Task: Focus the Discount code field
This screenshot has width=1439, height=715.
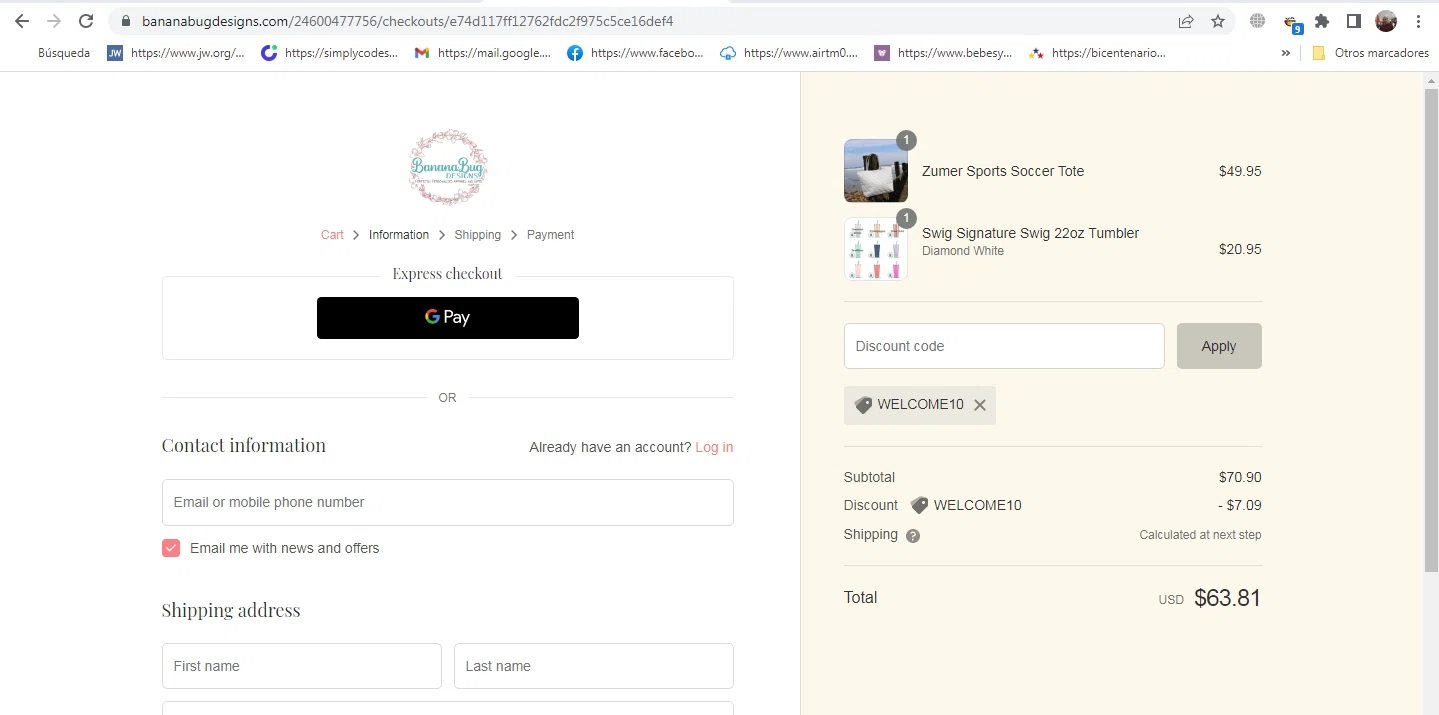Action: [1004, 346]
